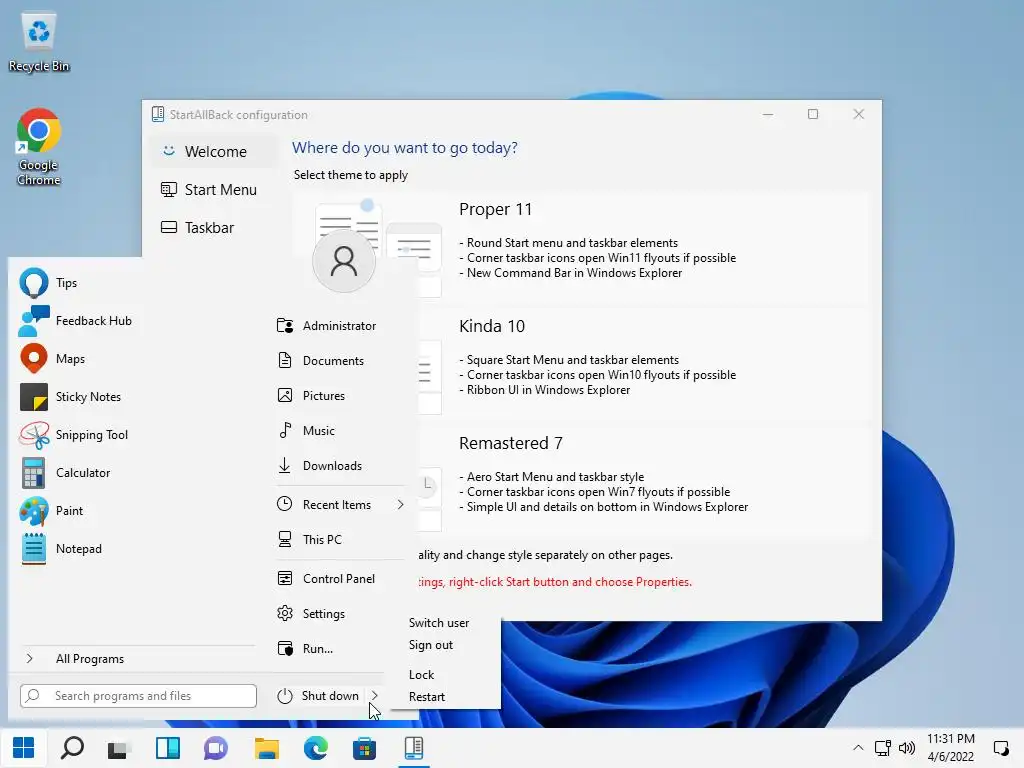Click Search programs and files field
Viewport: 1024px width, 768px height.
click(x=138, y=696)
